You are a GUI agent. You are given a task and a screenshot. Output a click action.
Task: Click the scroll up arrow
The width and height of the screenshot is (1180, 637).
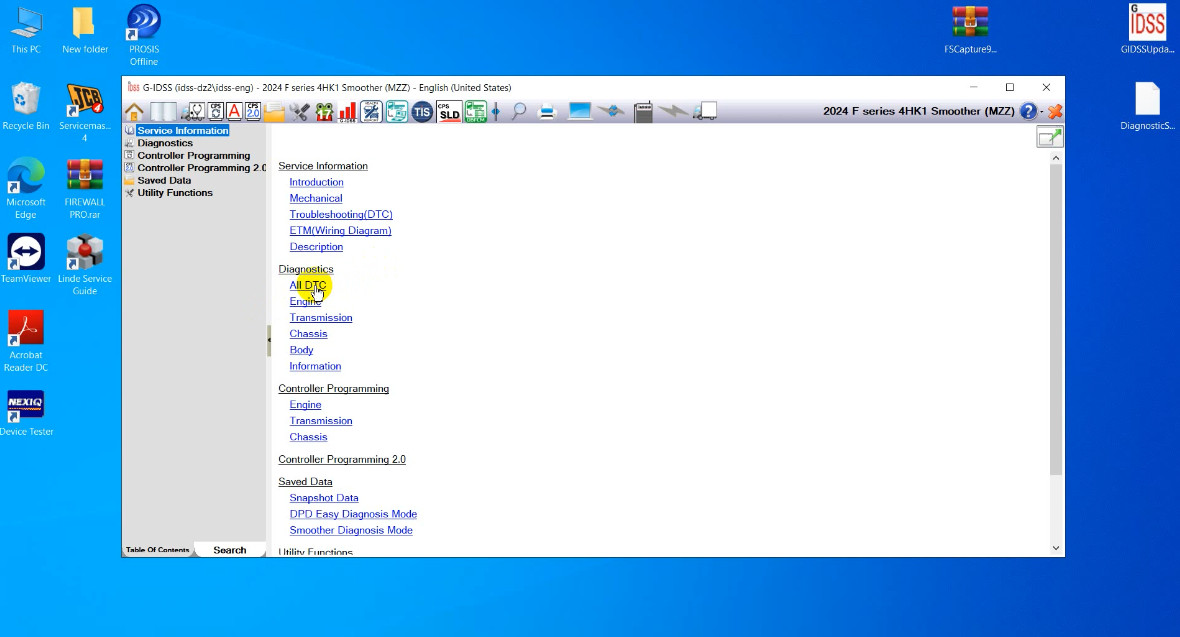point(1056,158)
